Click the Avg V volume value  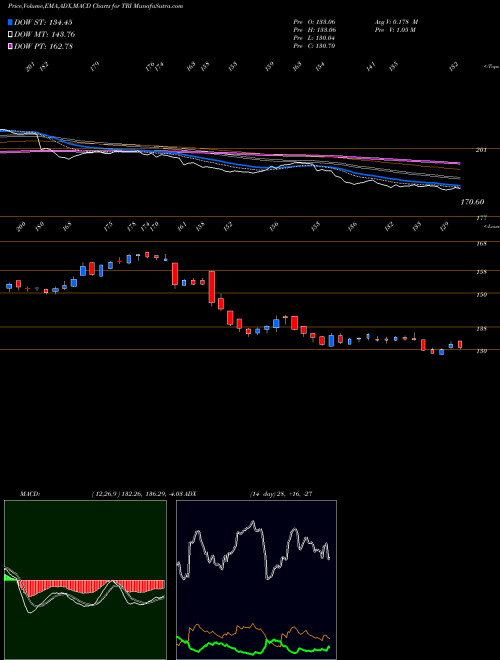tap(404, 22)
